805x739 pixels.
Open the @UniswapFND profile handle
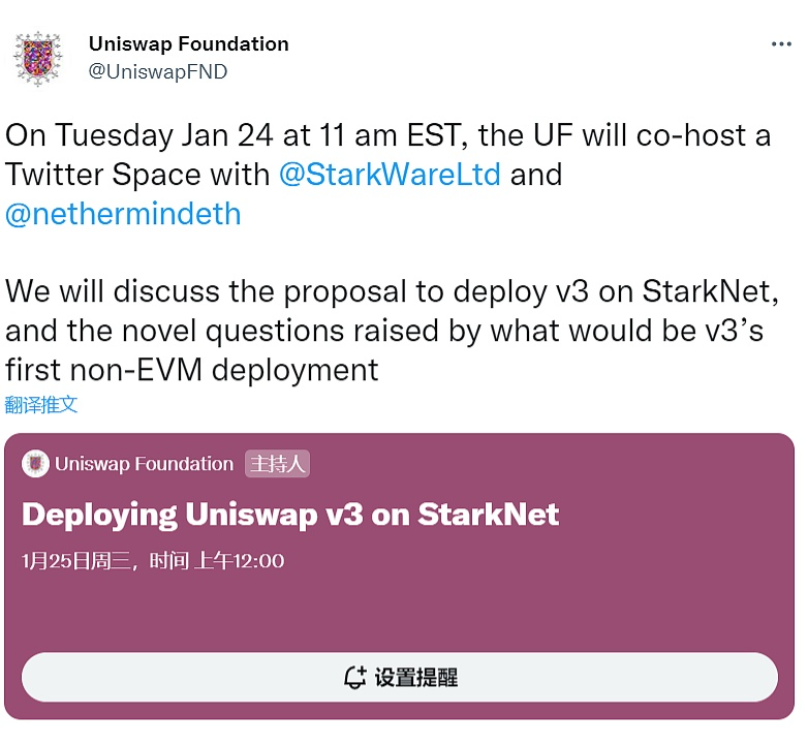[x=159, y=72]
